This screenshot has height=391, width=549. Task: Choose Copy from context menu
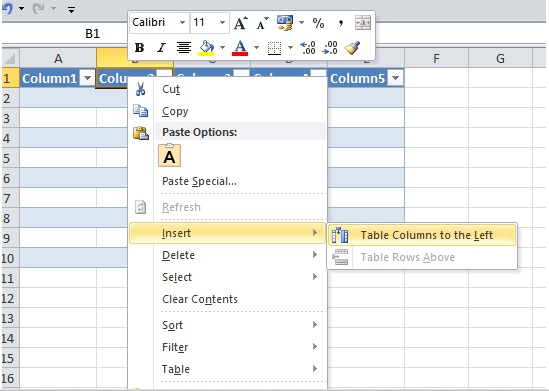pyautogui.click(x=228, y=111)
